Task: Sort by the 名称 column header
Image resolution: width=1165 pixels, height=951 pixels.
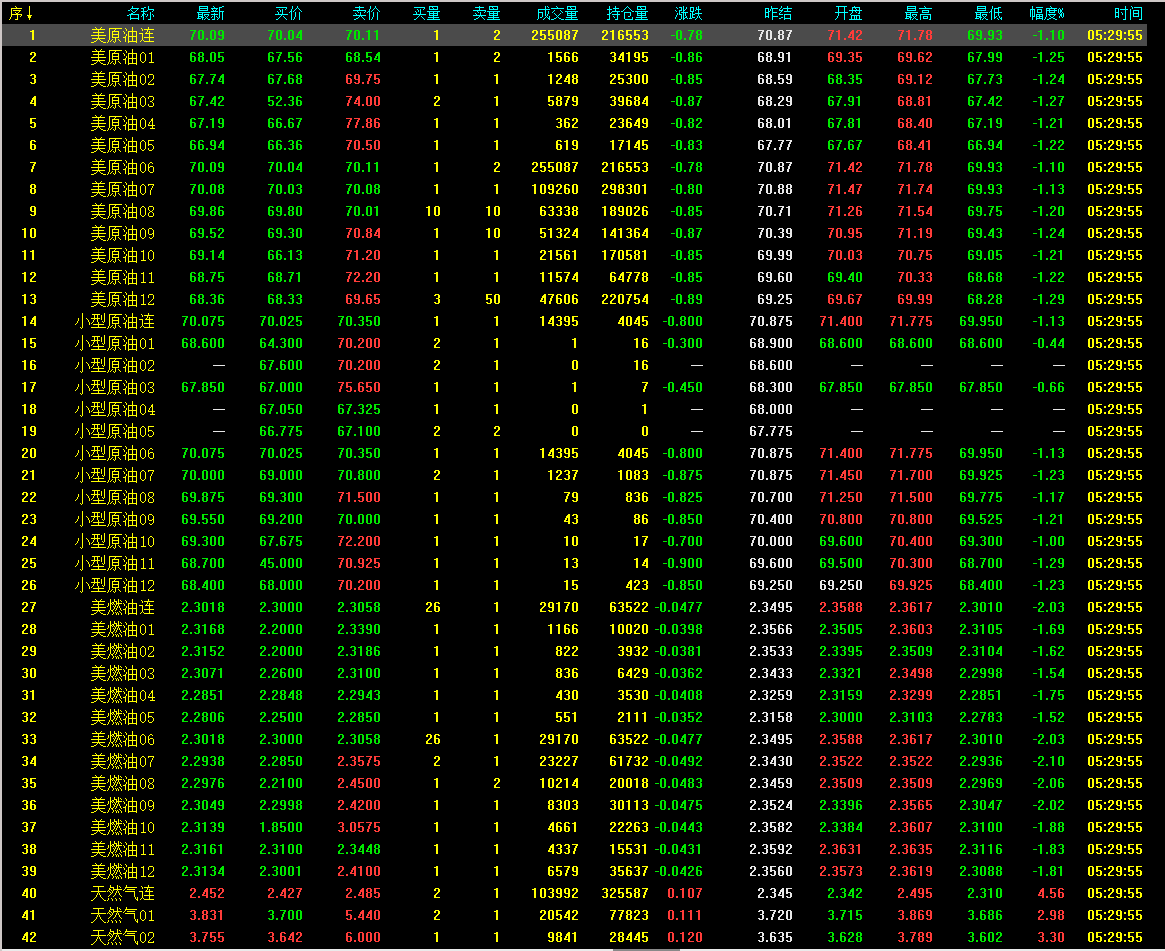Action: click(141, 13)
